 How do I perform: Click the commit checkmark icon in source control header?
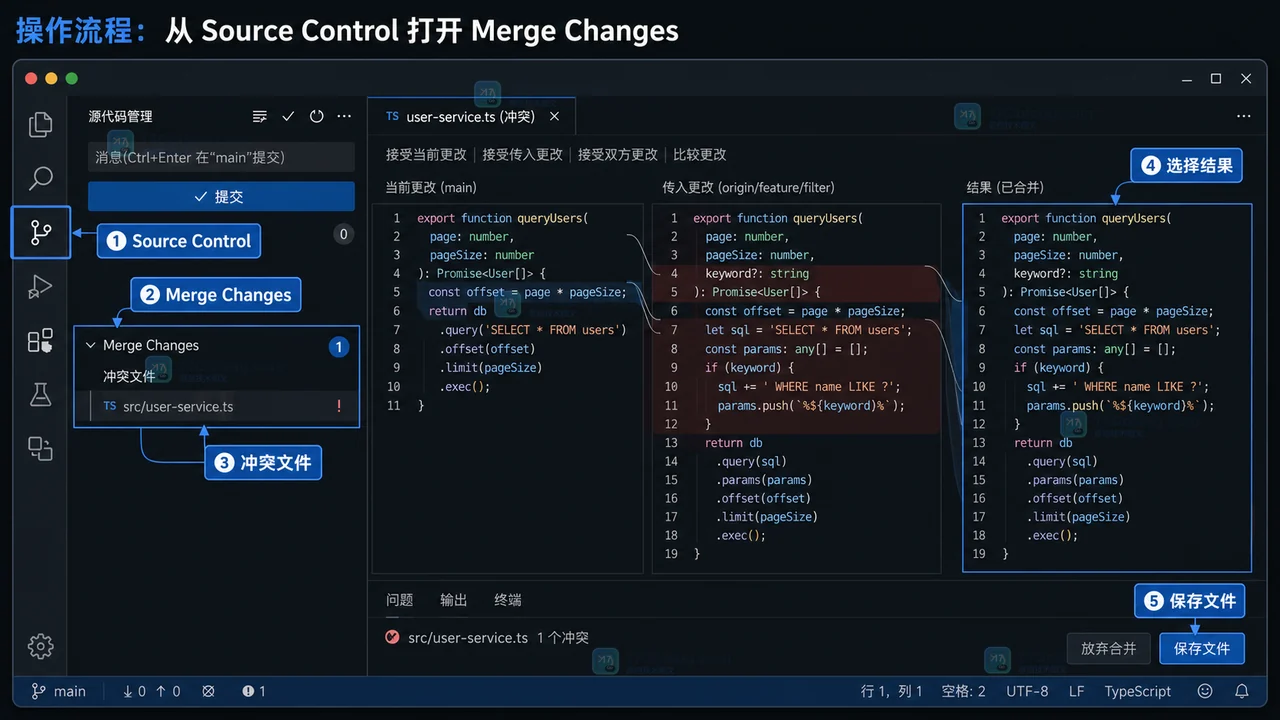(288, 117)
